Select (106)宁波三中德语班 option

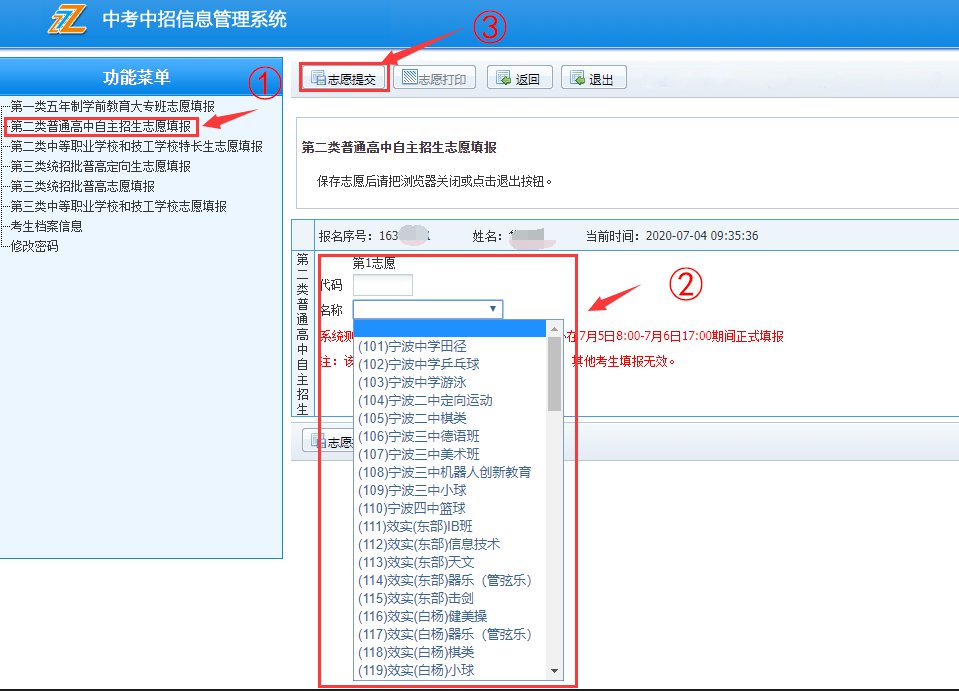450,436
